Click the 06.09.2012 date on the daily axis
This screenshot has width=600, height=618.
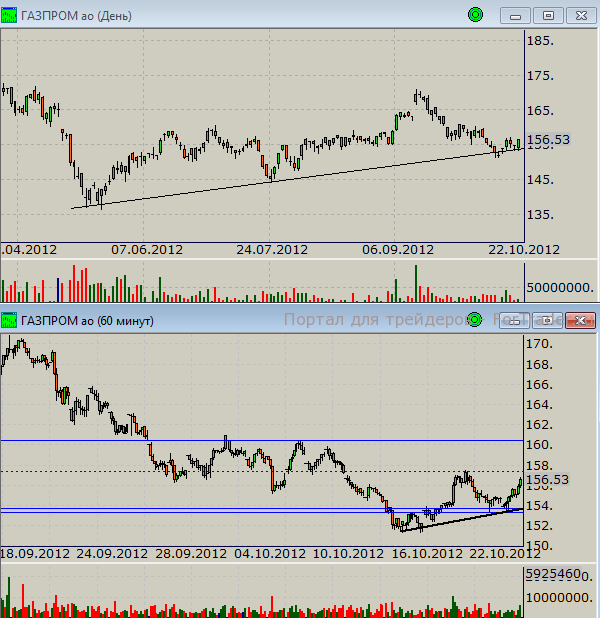tap(398, 250)
